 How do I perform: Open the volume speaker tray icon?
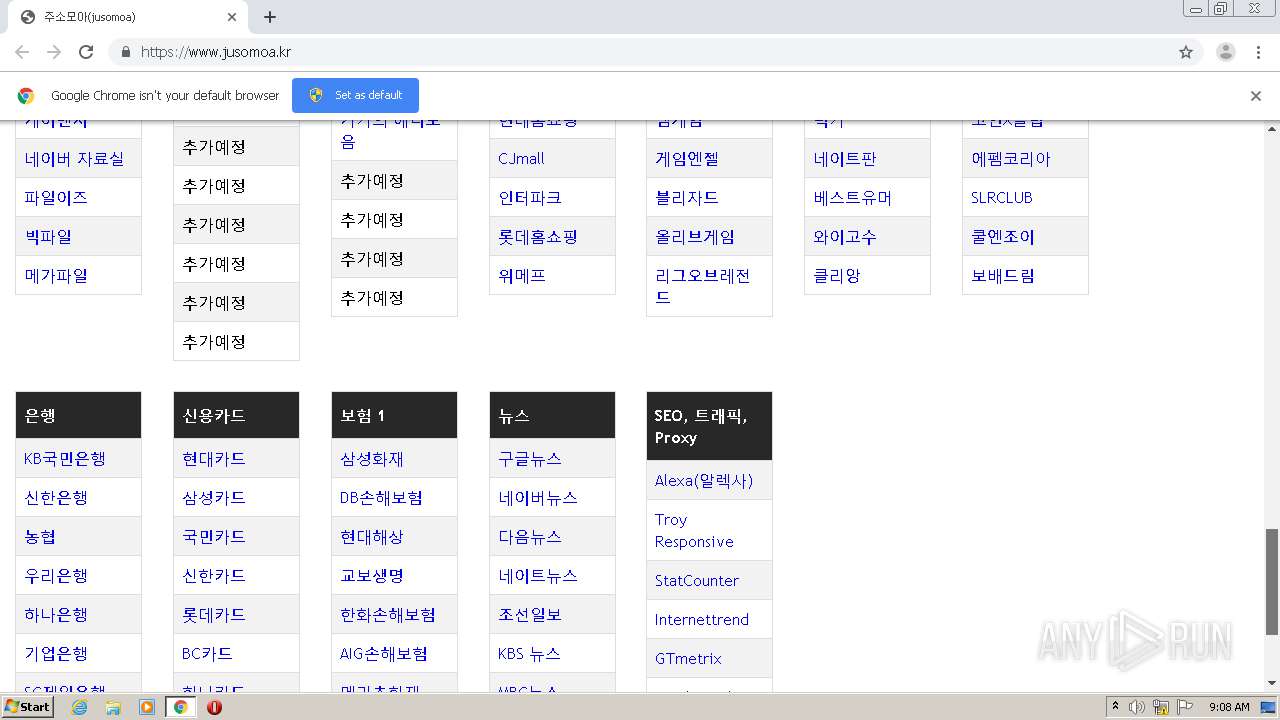[x=1137, y=707]
